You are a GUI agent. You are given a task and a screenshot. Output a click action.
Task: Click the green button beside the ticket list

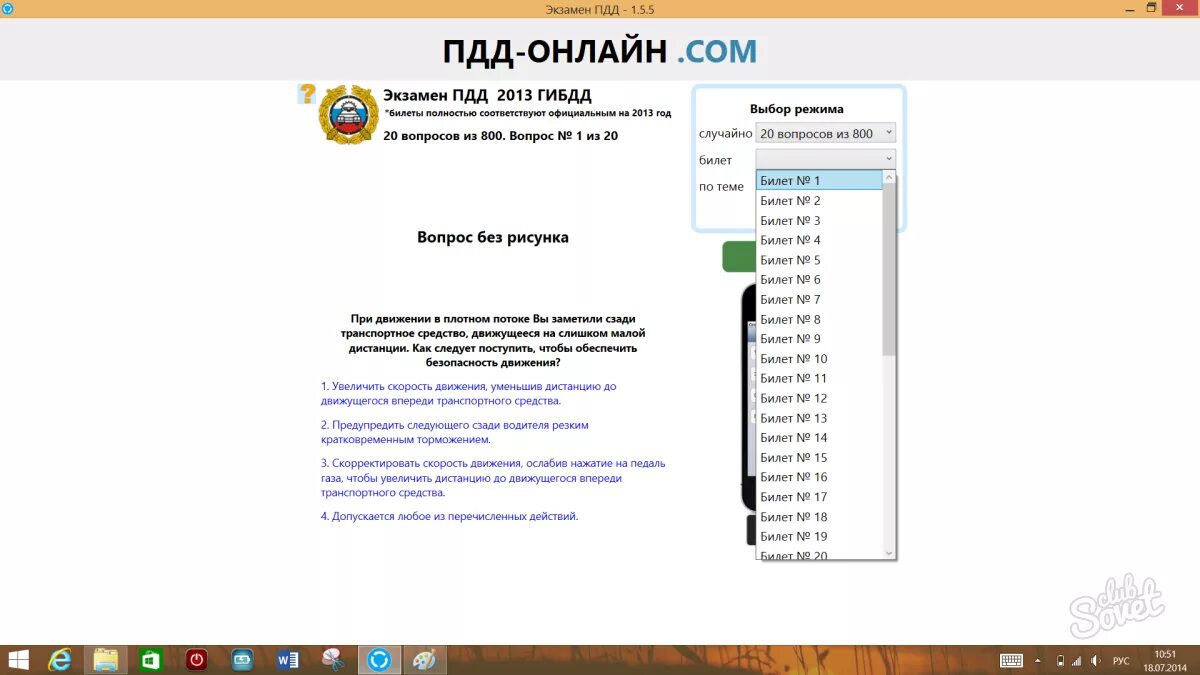tap(738, 257)
